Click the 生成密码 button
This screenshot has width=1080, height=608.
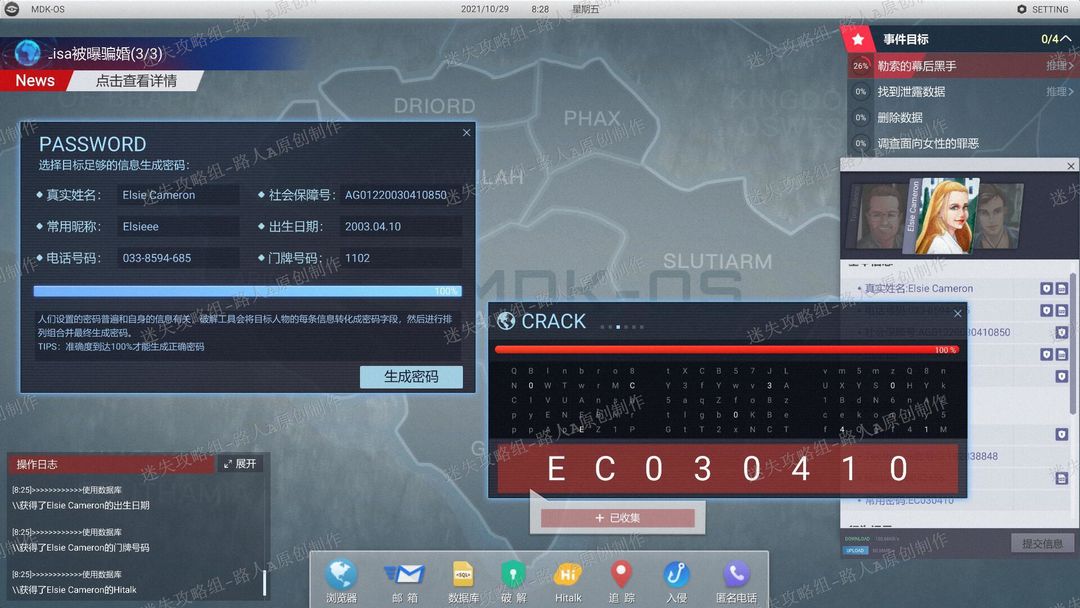(411, 377)
